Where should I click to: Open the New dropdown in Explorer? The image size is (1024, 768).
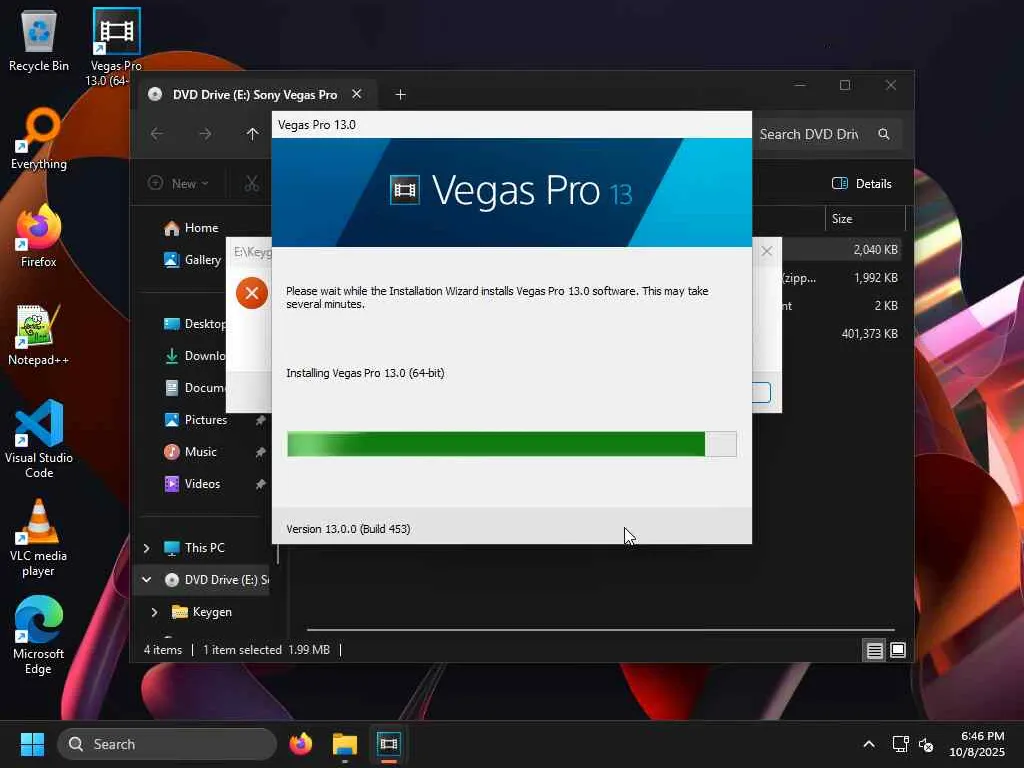178,184
